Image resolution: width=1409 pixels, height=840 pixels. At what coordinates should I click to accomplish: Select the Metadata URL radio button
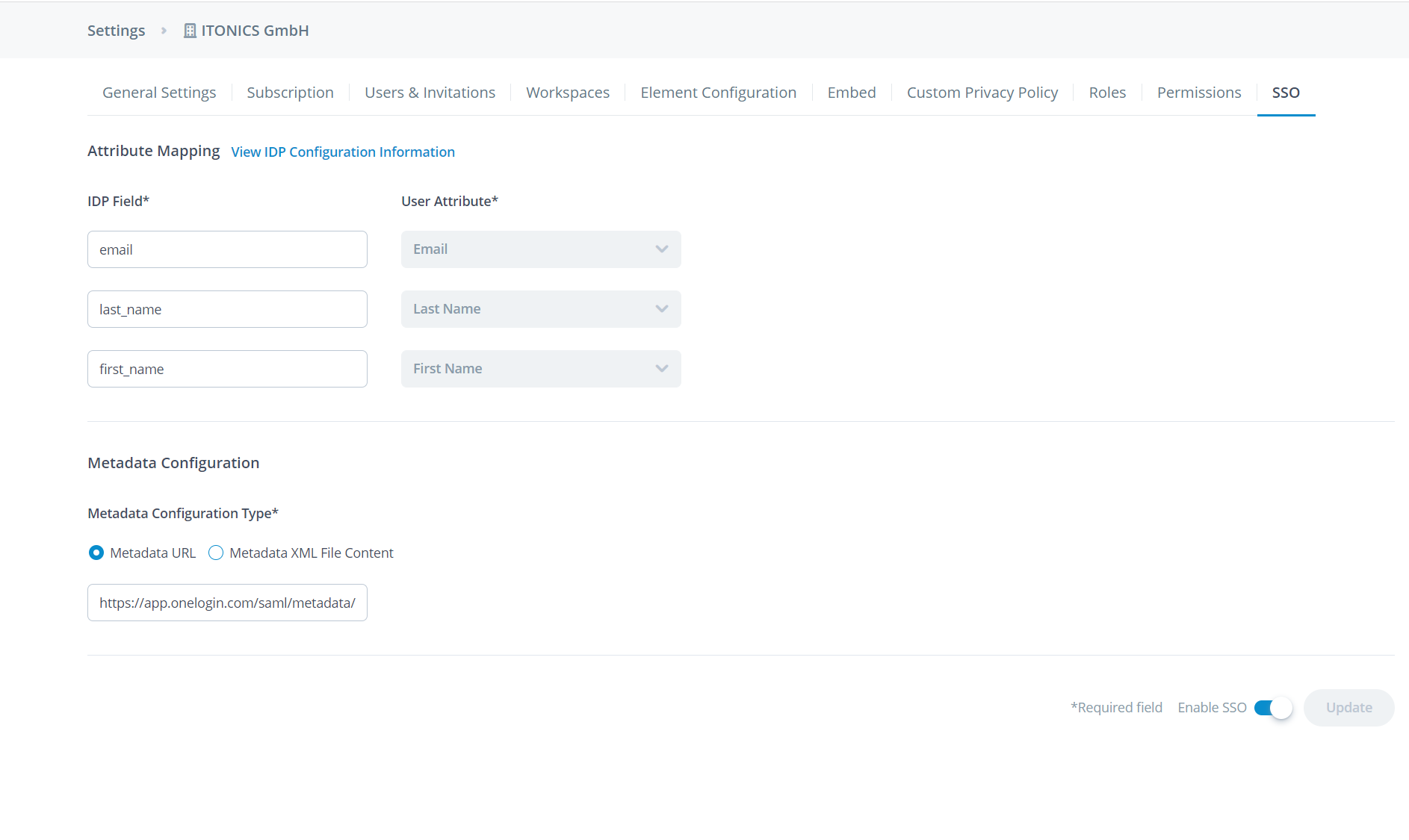(96, 553)
